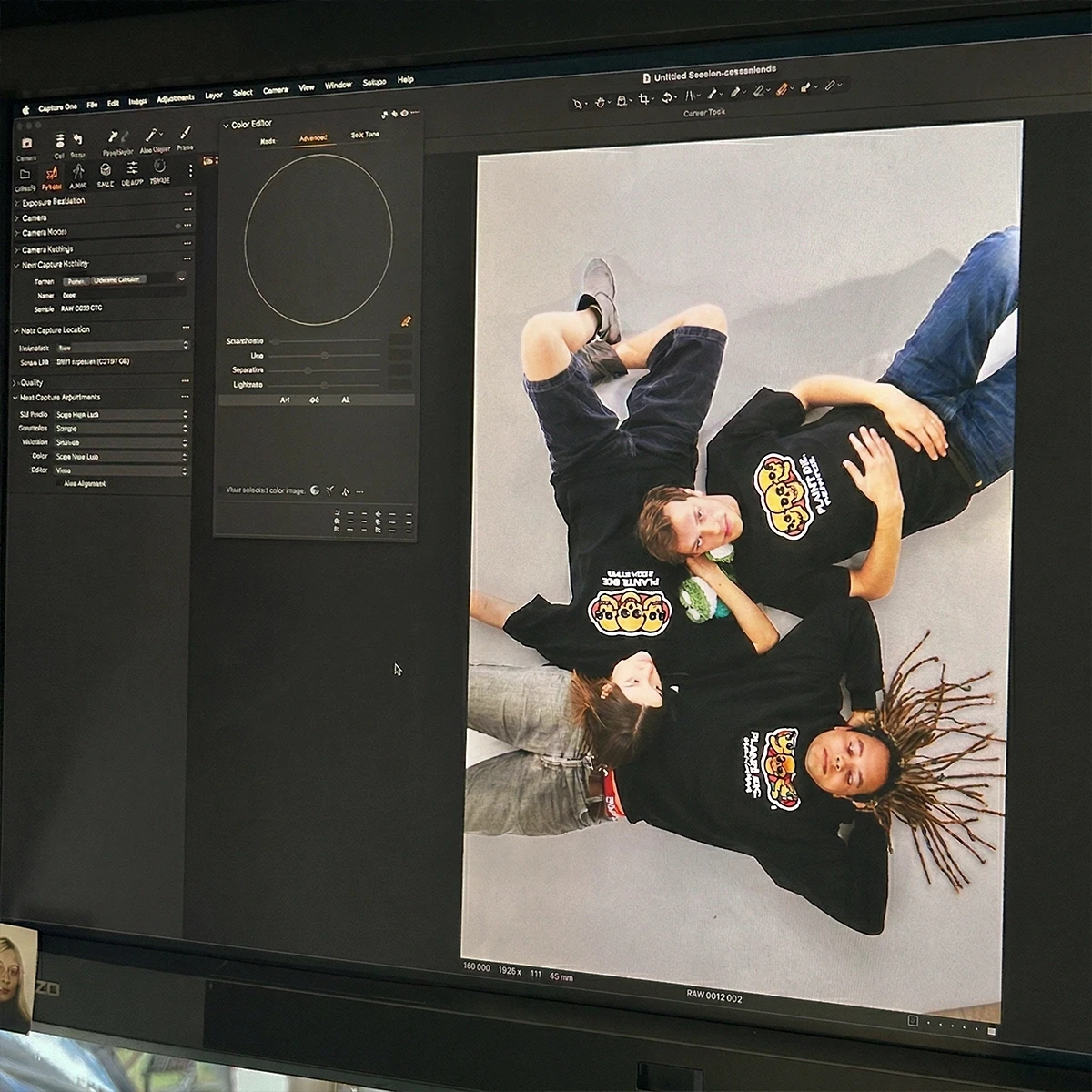Screen dimensions: 1092x1092
Task: Open the Editor dropdown in Capture Adjustments
Action: pos(122,470)
